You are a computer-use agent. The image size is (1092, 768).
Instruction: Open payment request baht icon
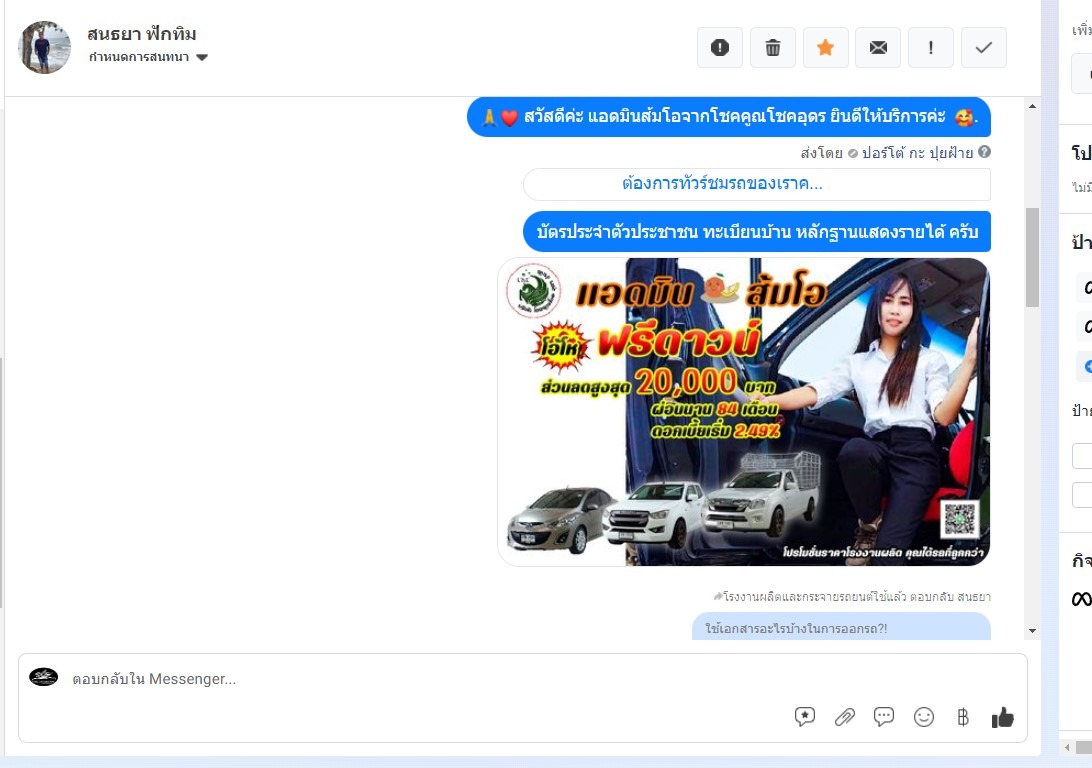coord(963,716)
